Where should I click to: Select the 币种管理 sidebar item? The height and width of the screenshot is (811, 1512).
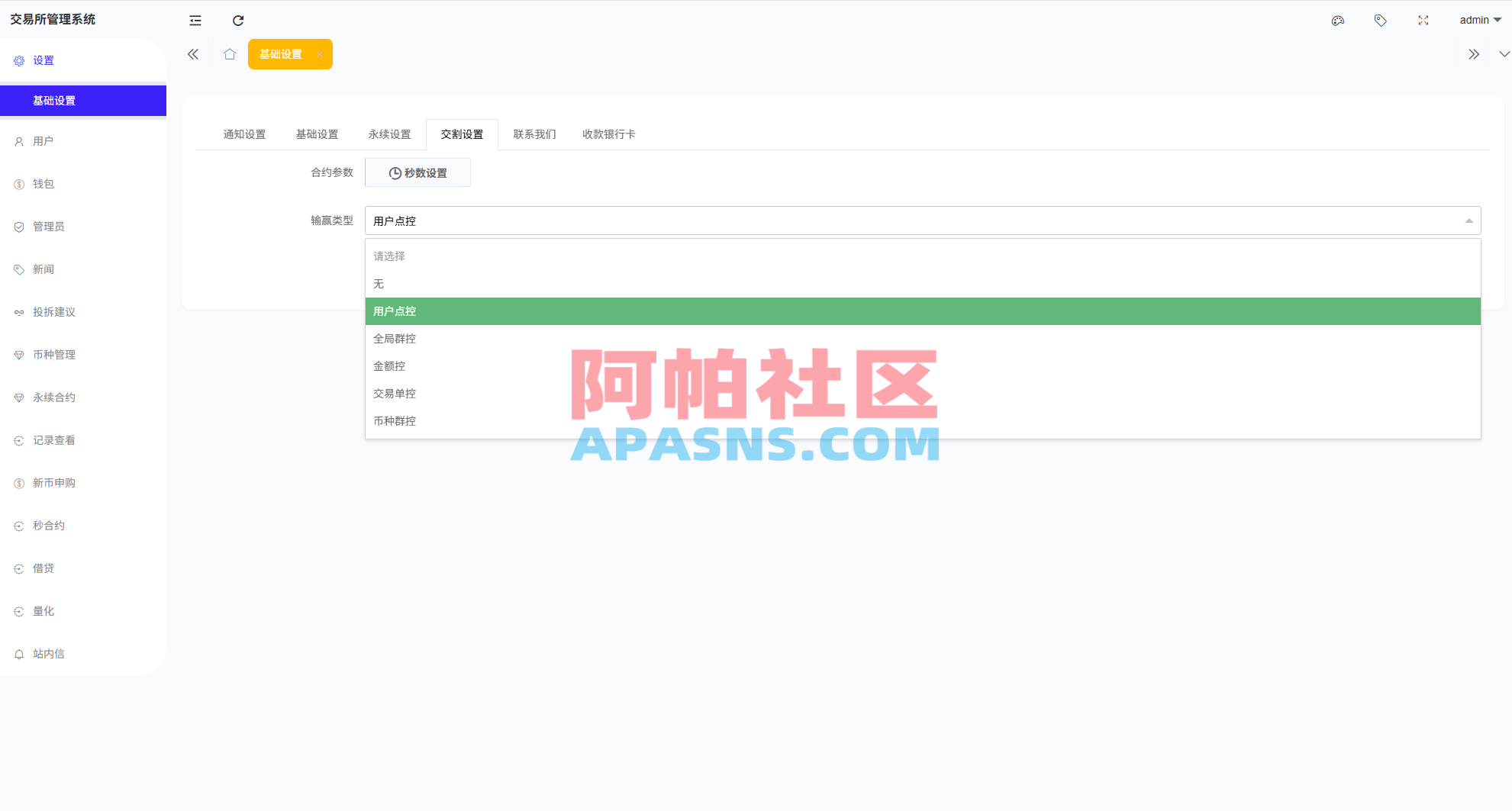pyautogui.click(x=53, y=354)
